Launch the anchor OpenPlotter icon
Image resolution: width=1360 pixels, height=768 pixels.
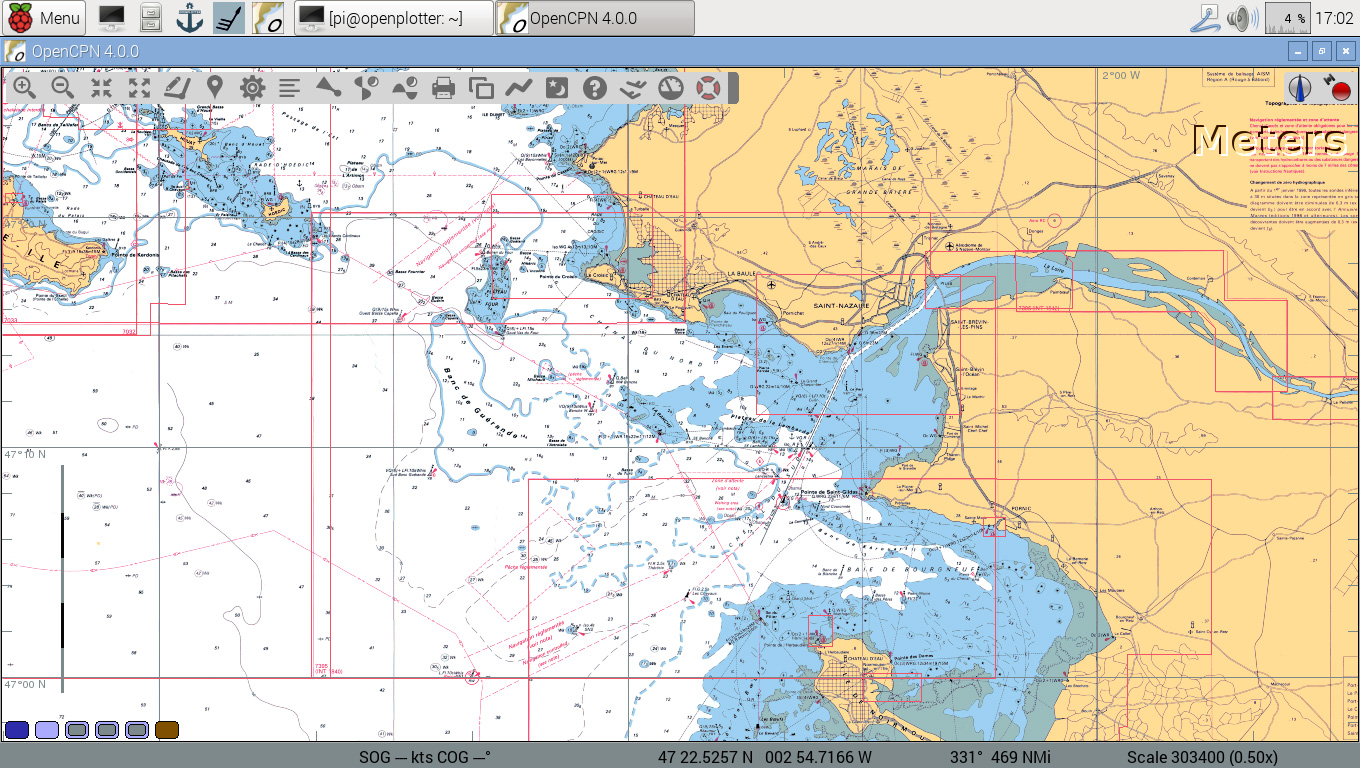pyautogui.click(x=188, y=18)
